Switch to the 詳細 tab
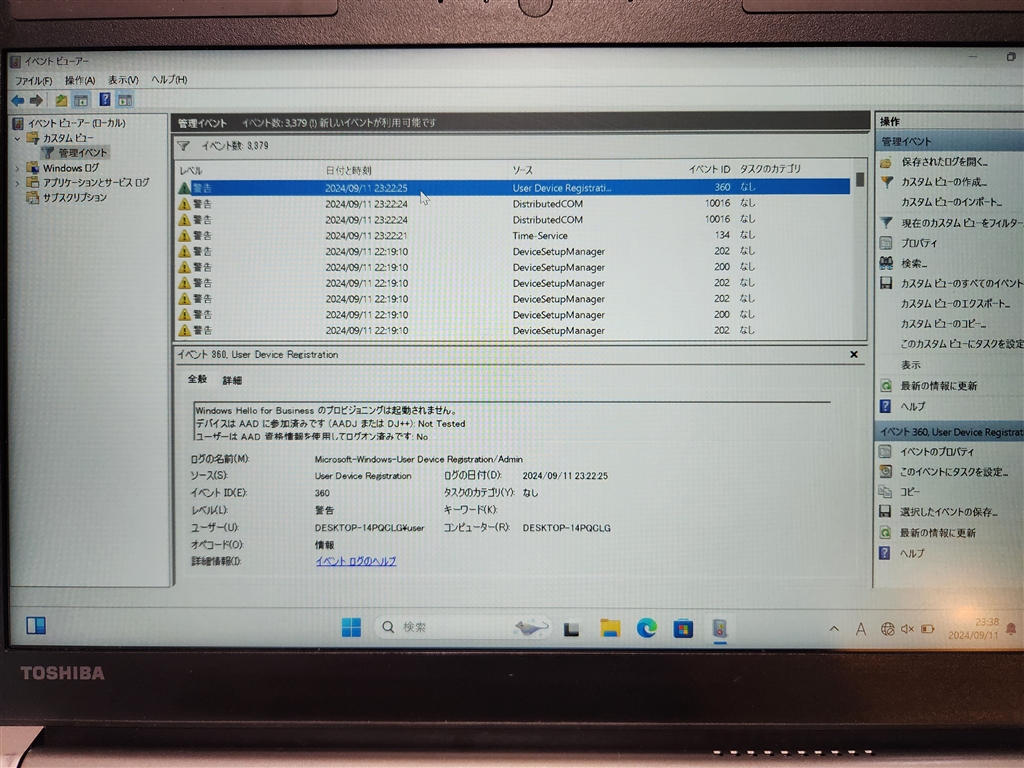Viewport: 1024px width, 768px height. coord(232,380)
